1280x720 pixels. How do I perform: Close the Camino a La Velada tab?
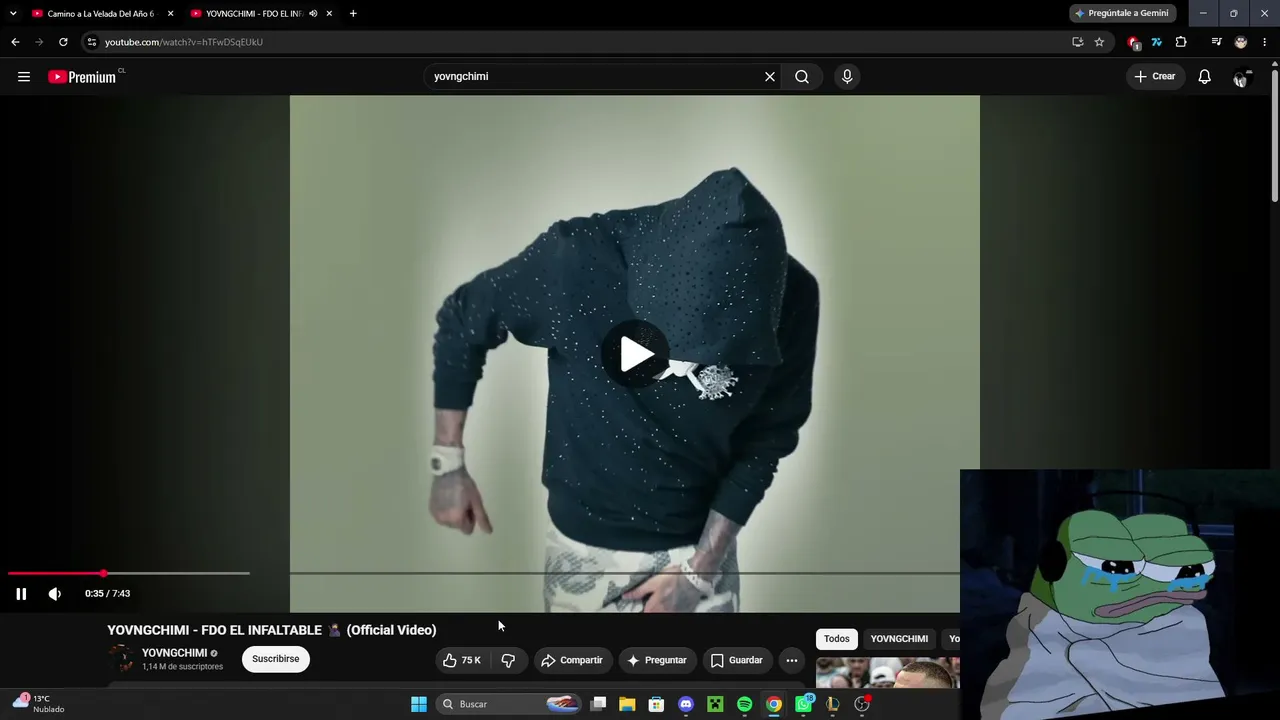pyautogui.click(x=170, y=14)
